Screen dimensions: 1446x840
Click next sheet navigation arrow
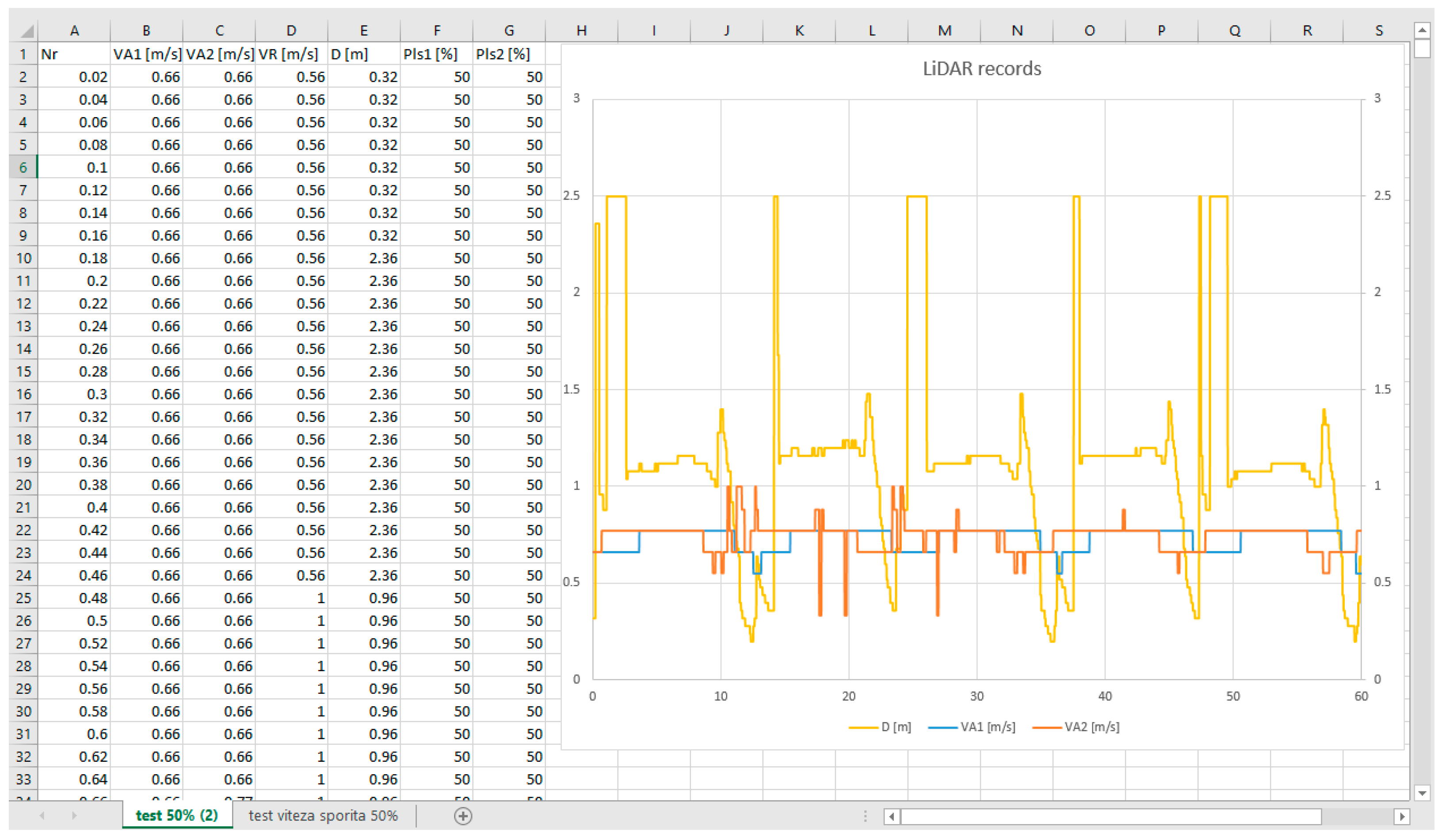tap(74, 815)
